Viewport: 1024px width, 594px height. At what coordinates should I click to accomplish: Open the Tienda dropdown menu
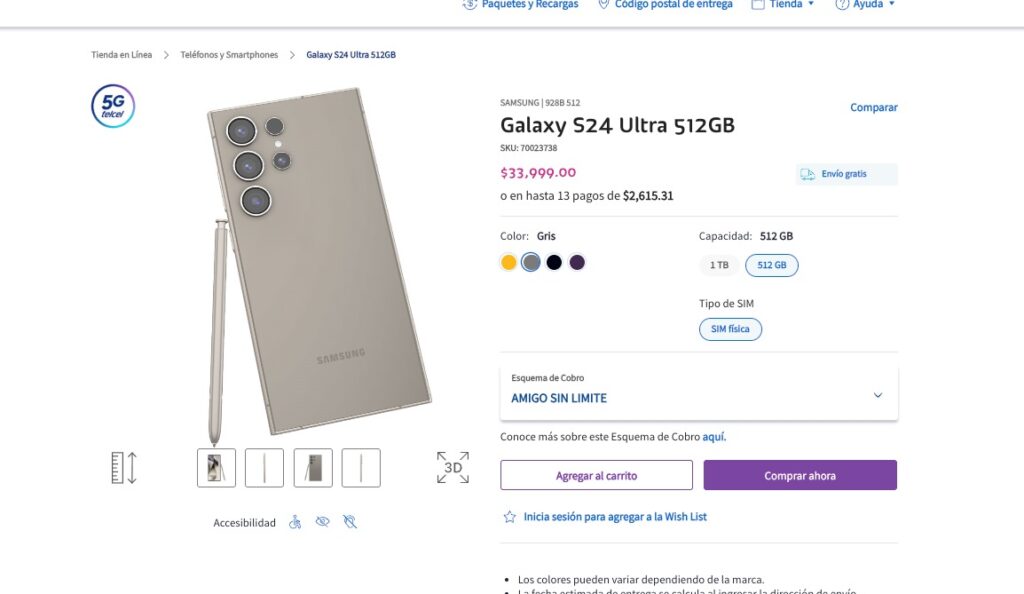pyautogui.click(x=783, y=4)
